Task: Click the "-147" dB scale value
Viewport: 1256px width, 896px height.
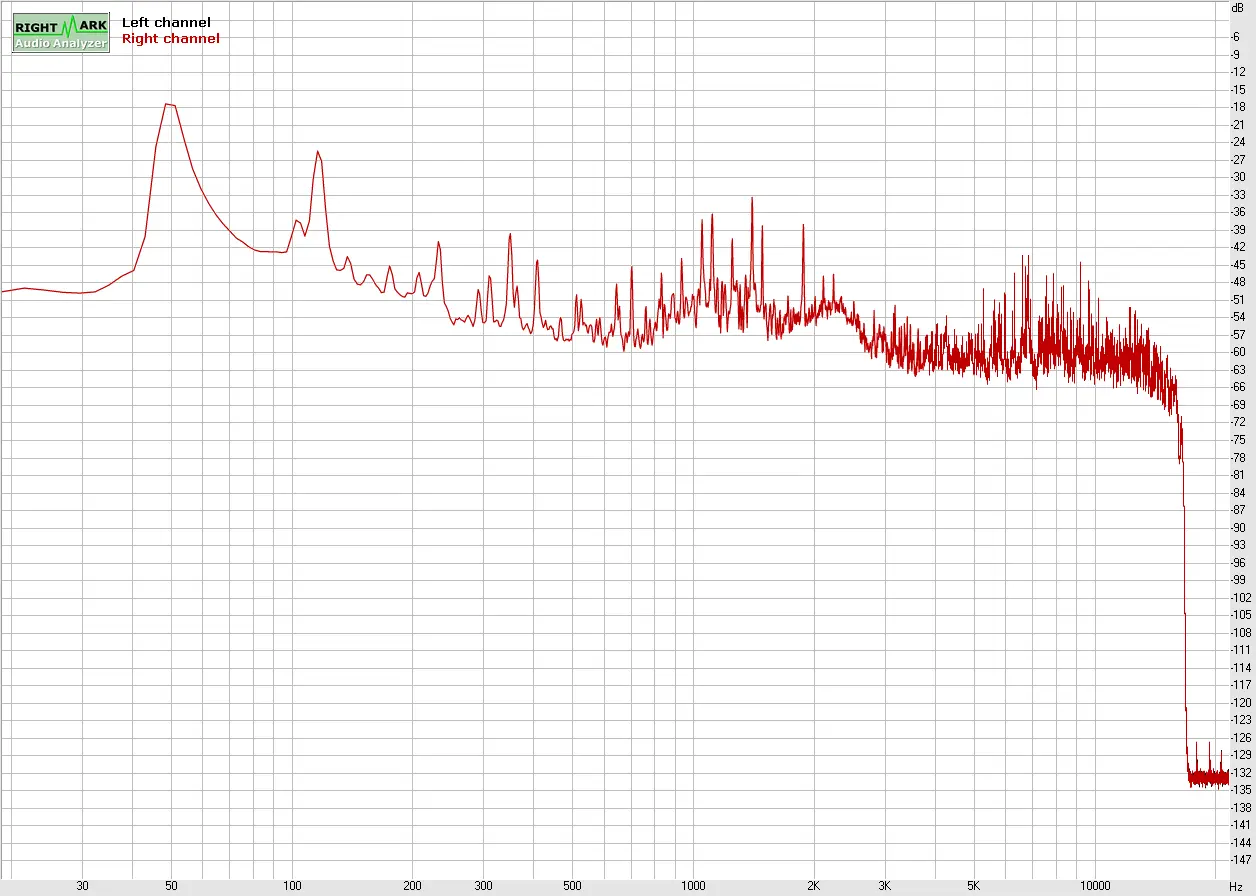Action: point(1241,859)
